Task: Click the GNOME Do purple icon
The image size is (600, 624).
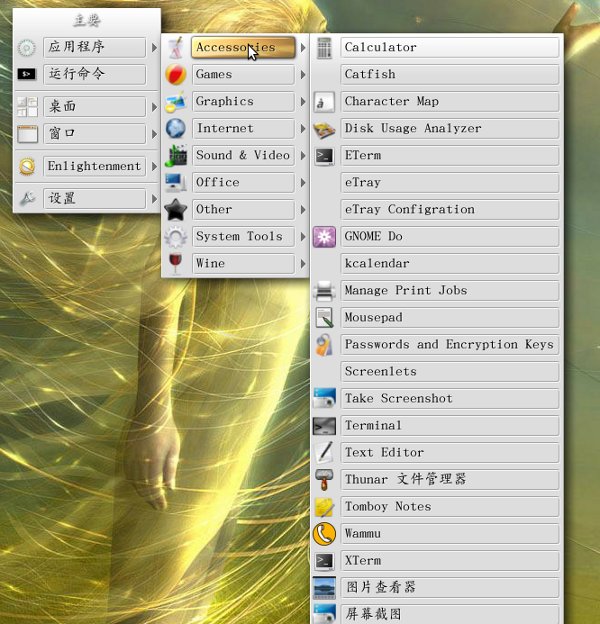Action: (324, 237)
